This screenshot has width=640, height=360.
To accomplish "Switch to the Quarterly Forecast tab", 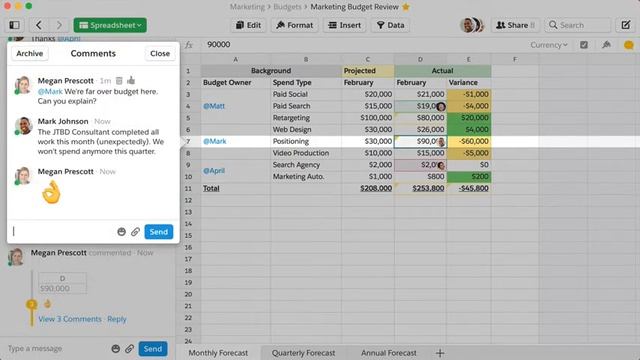I will (303, 353).
